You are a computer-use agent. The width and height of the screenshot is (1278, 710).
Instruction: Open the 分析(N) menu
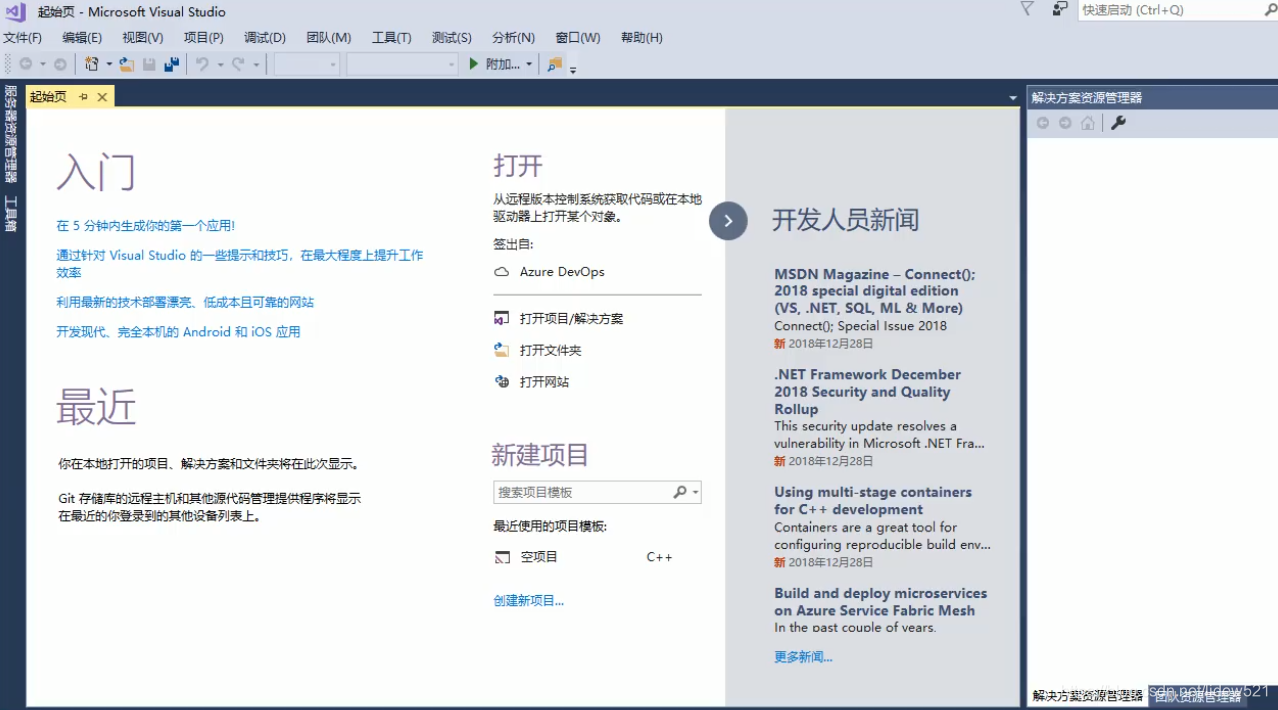(x=513, y=38)
